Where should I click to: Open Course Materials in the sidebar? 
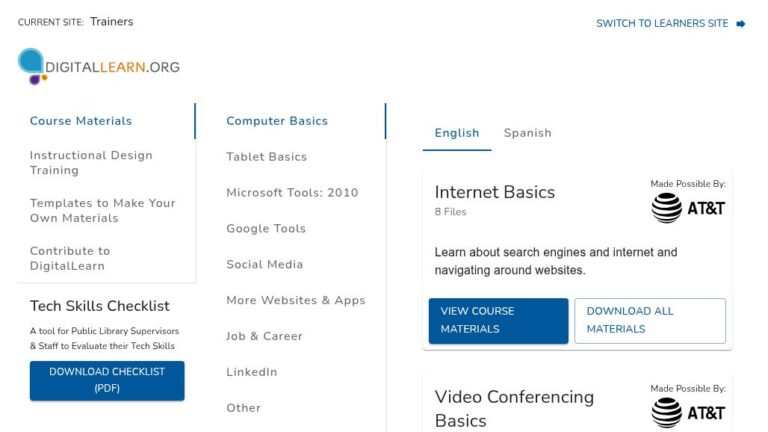click(x=81, y=121)
